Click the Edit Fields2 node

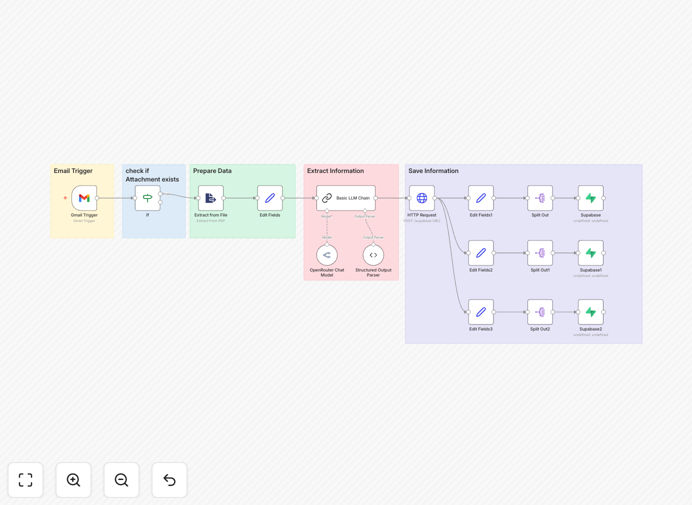point(481,253)
